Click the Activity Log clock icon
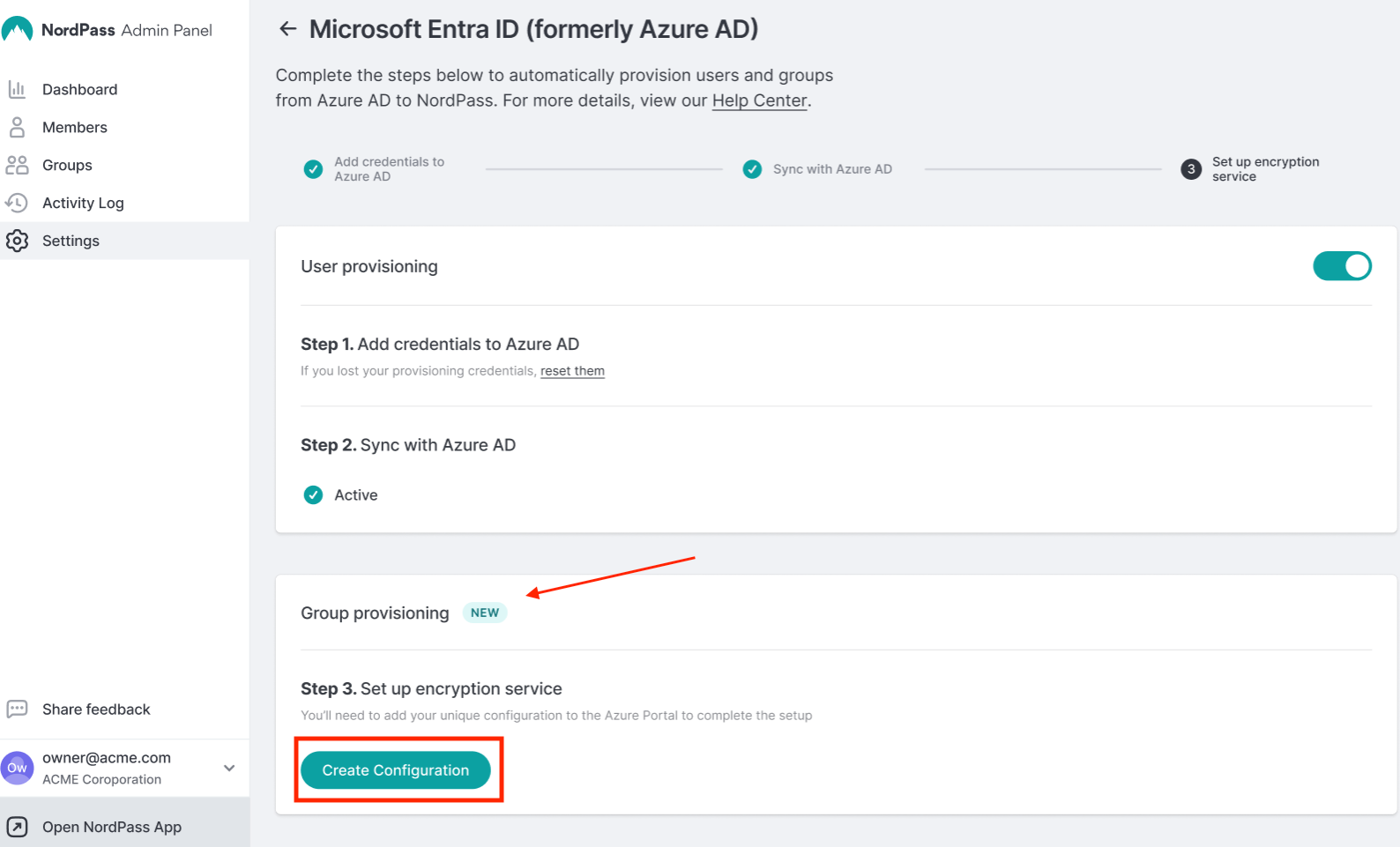Screen dimensions: 1400x847 [x=17, y=203]
